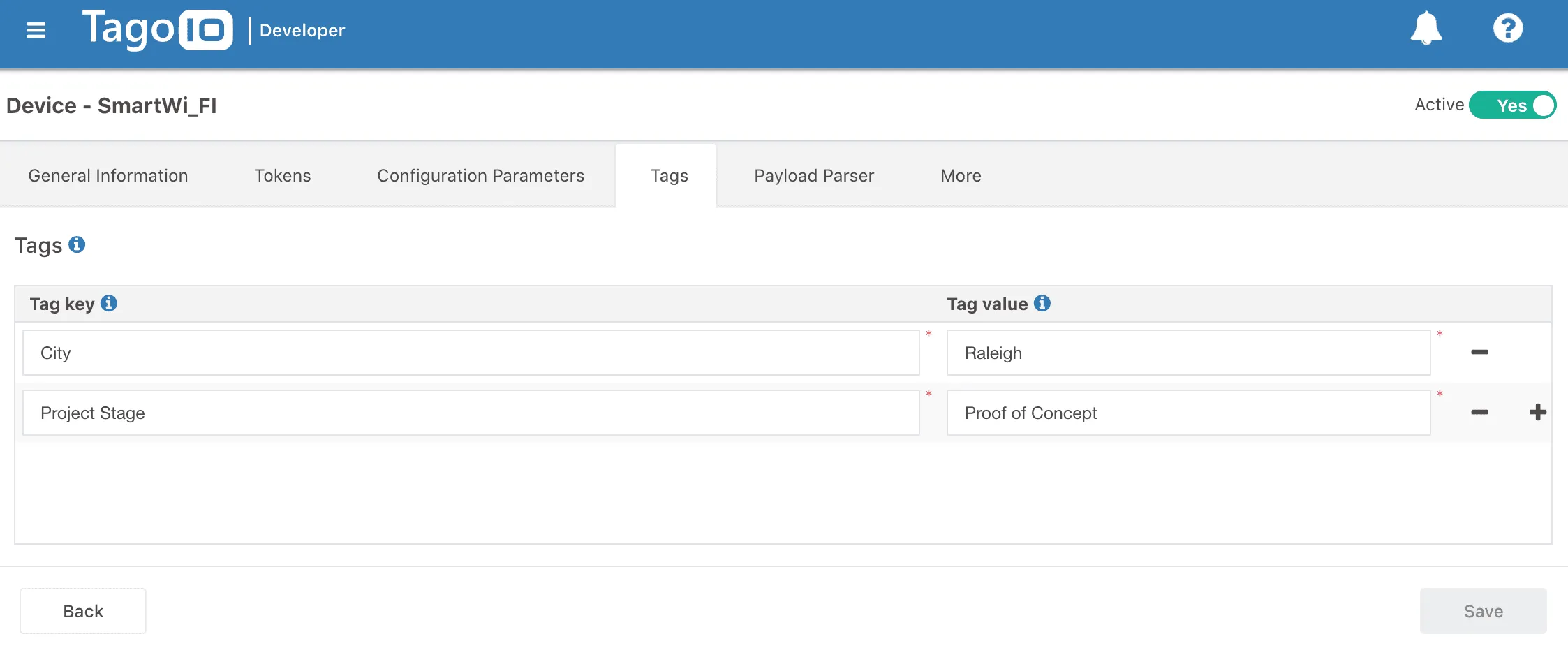
Task: Open the Payload Parser tab
Action: (813, 175)
